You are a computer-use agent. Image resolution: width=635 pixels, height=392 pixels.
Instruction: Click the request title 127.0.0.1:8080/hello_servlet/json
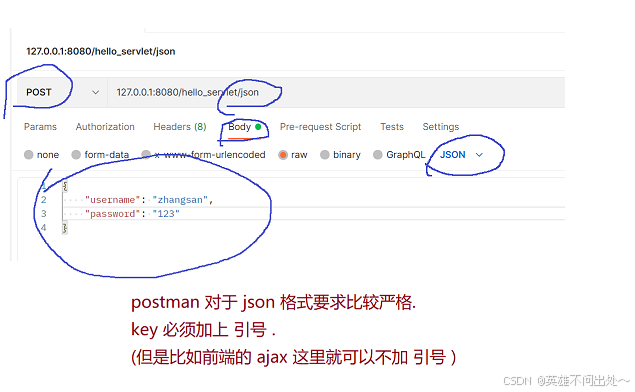[101, 51]
